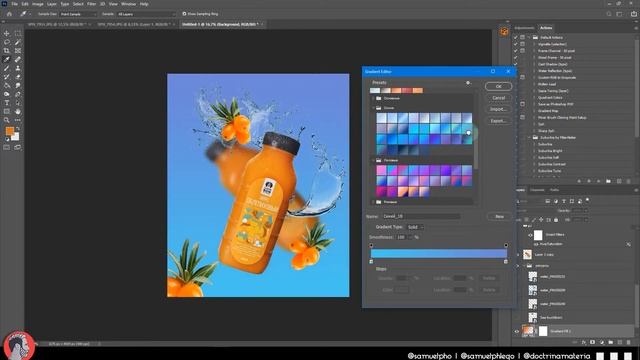The width and height of the screenshot is (640, 360).
Task: Toggle visibility of Gradient Fill 1 layer
Action: pos(517,331)
